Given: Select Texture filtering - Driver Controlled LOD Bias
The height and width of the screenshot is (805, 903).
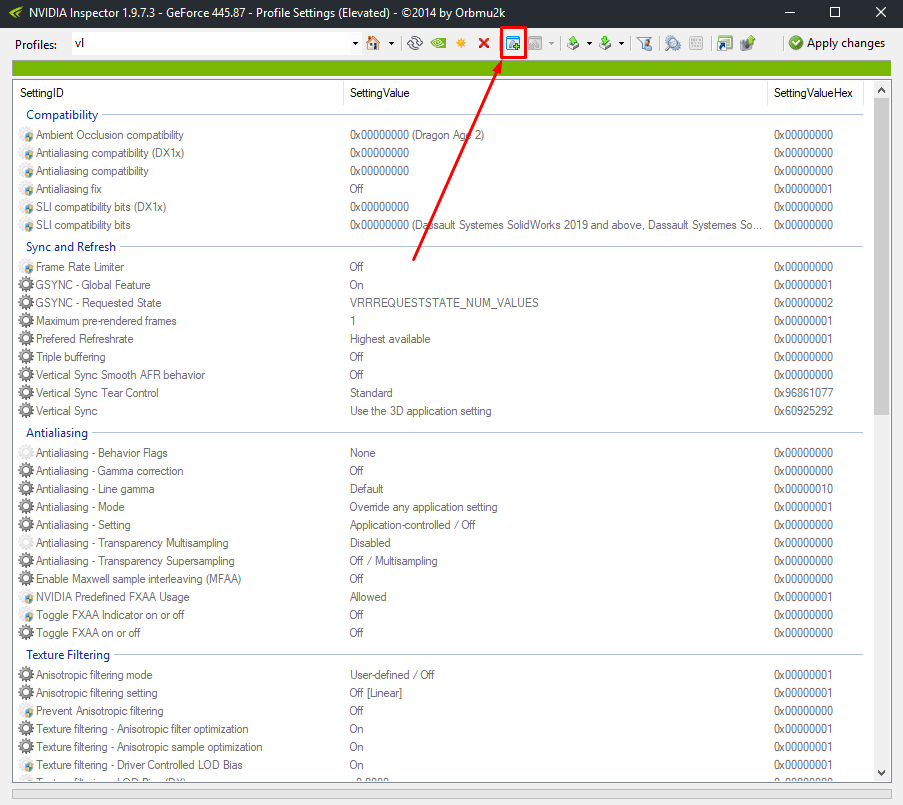Looking at the screenshot, I should coord(139,765).
